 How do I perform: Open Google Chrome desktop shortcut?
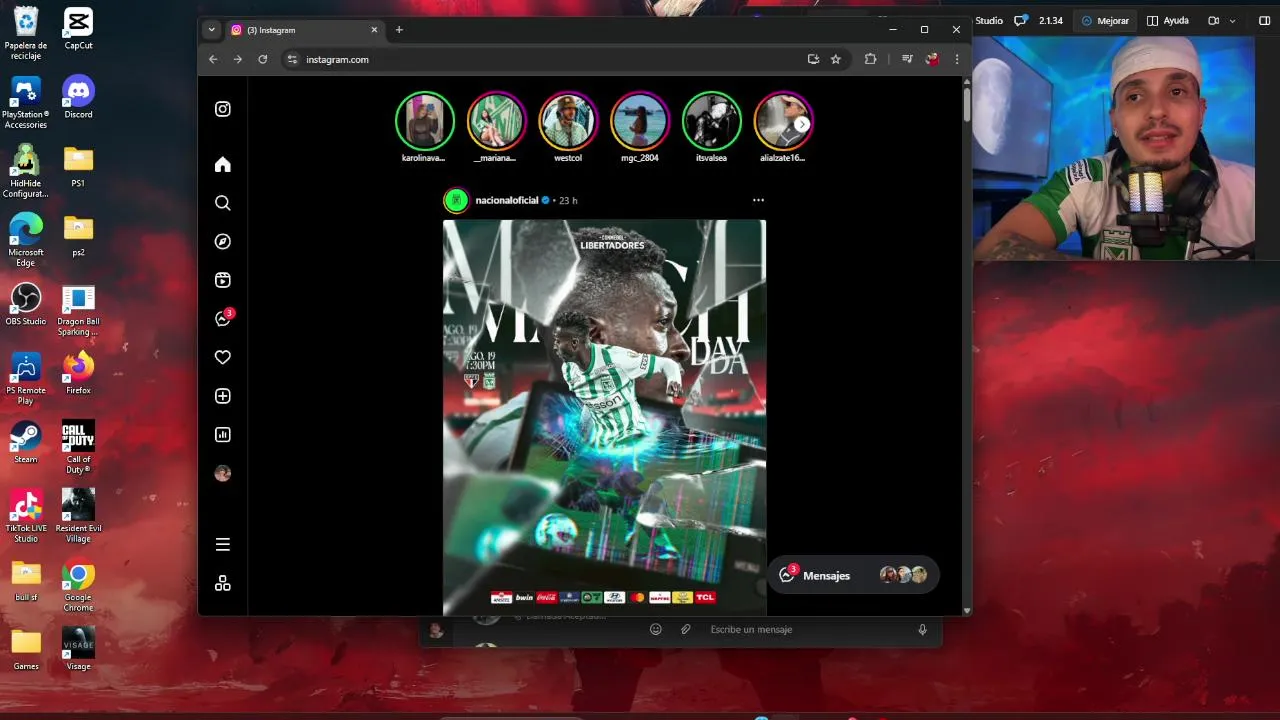78,586
